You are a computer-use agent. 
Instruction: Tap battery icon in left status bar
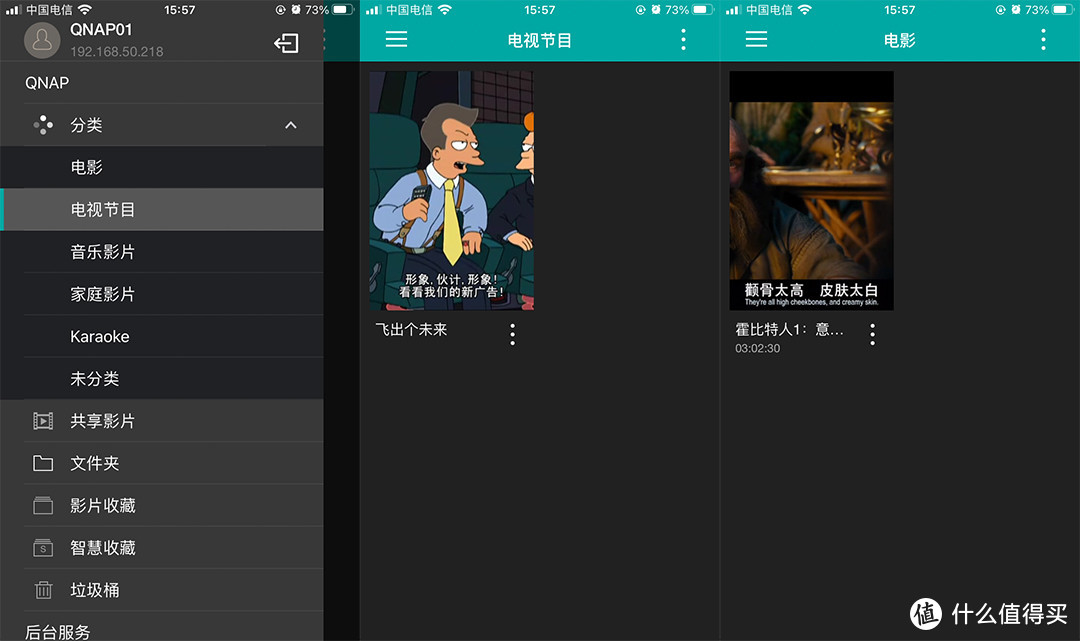pos(343,10)
